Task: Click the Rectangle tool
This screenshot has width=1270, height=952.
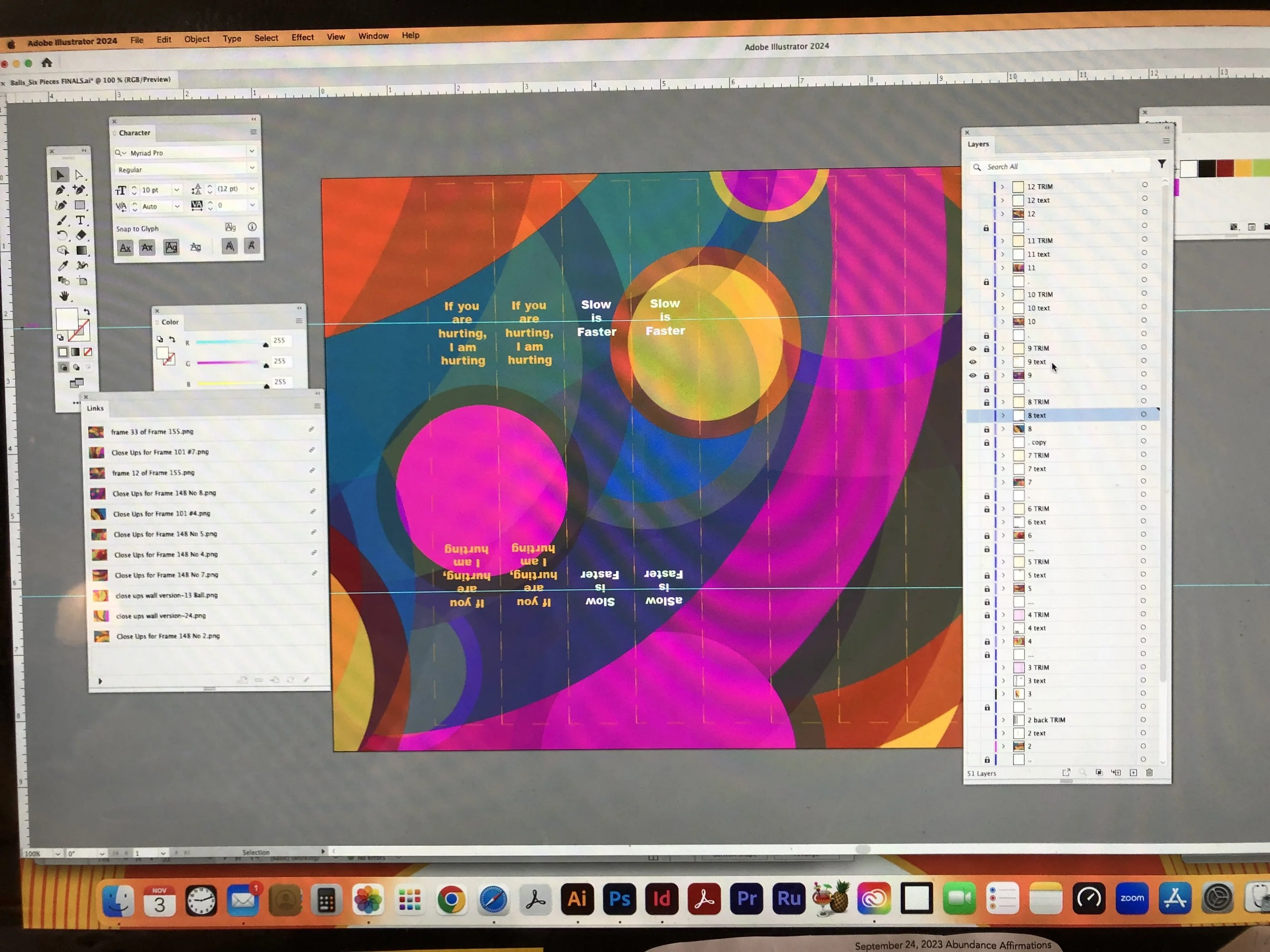Action: coord(80,206)
